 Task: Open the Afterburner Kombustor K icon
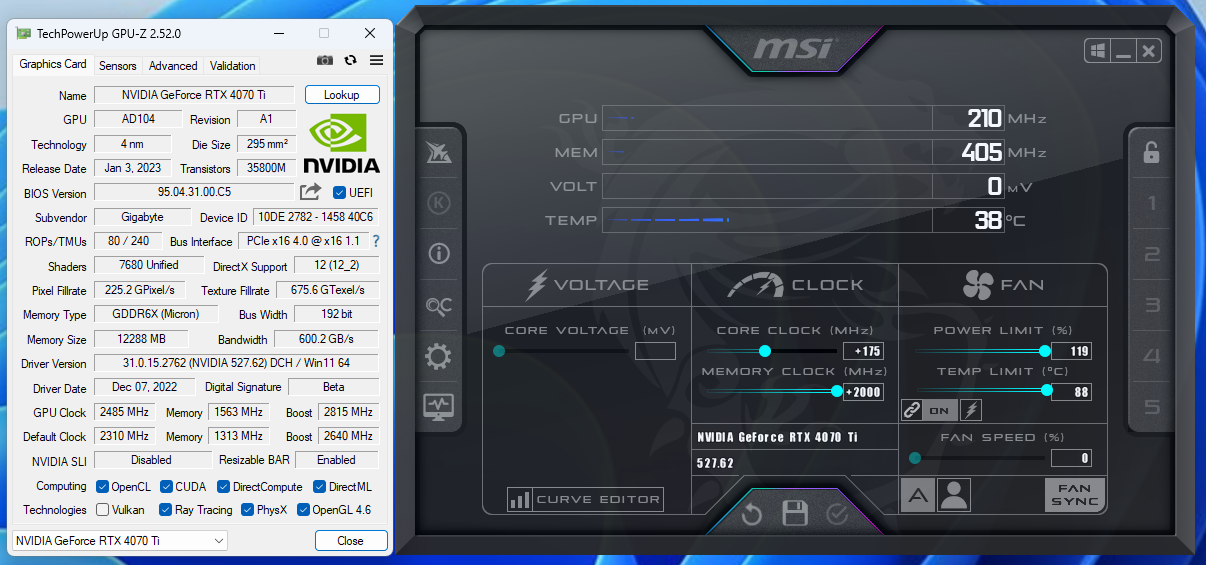tap(438, 204)
